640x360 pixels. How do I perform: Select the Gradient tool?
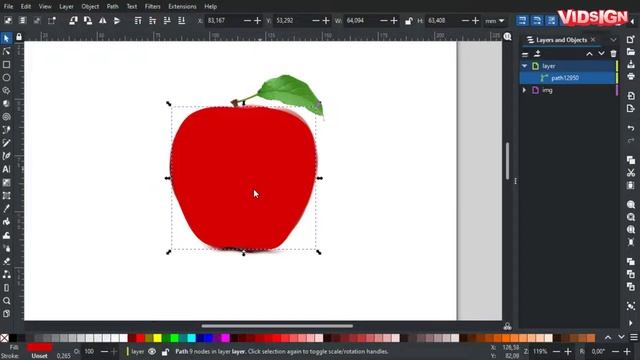[6, 182]
